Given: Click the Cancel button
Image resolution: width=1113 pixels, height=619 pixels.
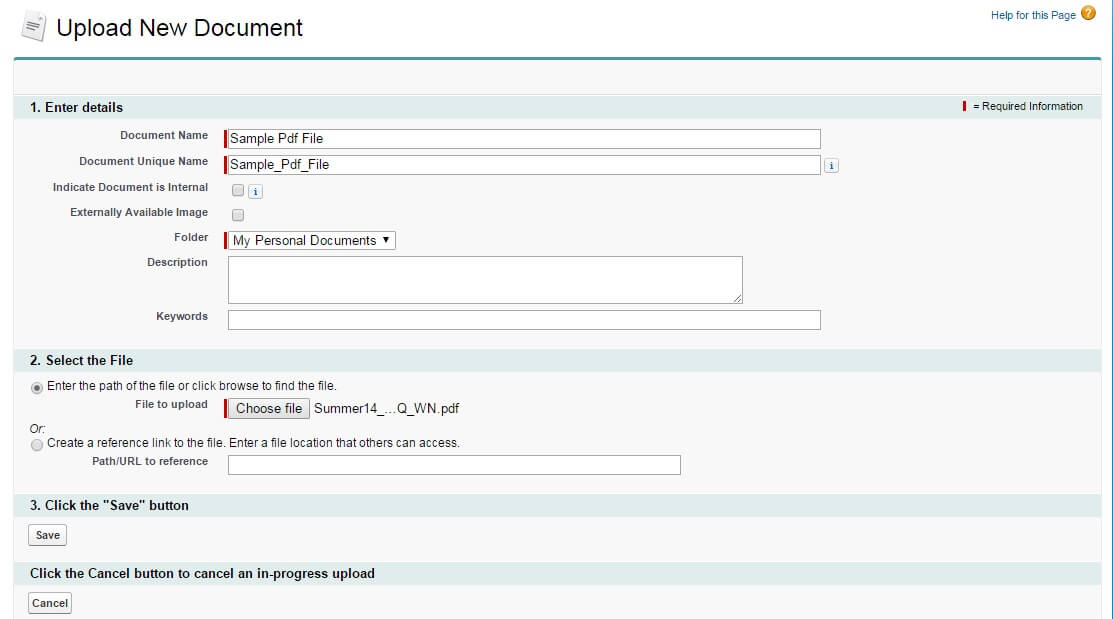Looking at the screenshot, I should 49,602.
